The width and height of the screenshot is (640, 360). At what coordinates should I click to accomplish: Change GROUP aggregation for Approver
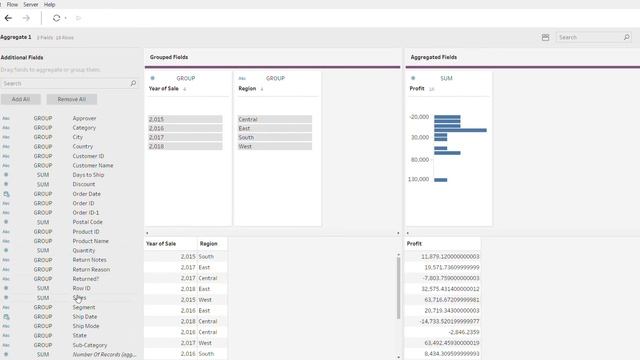[43, 118]
